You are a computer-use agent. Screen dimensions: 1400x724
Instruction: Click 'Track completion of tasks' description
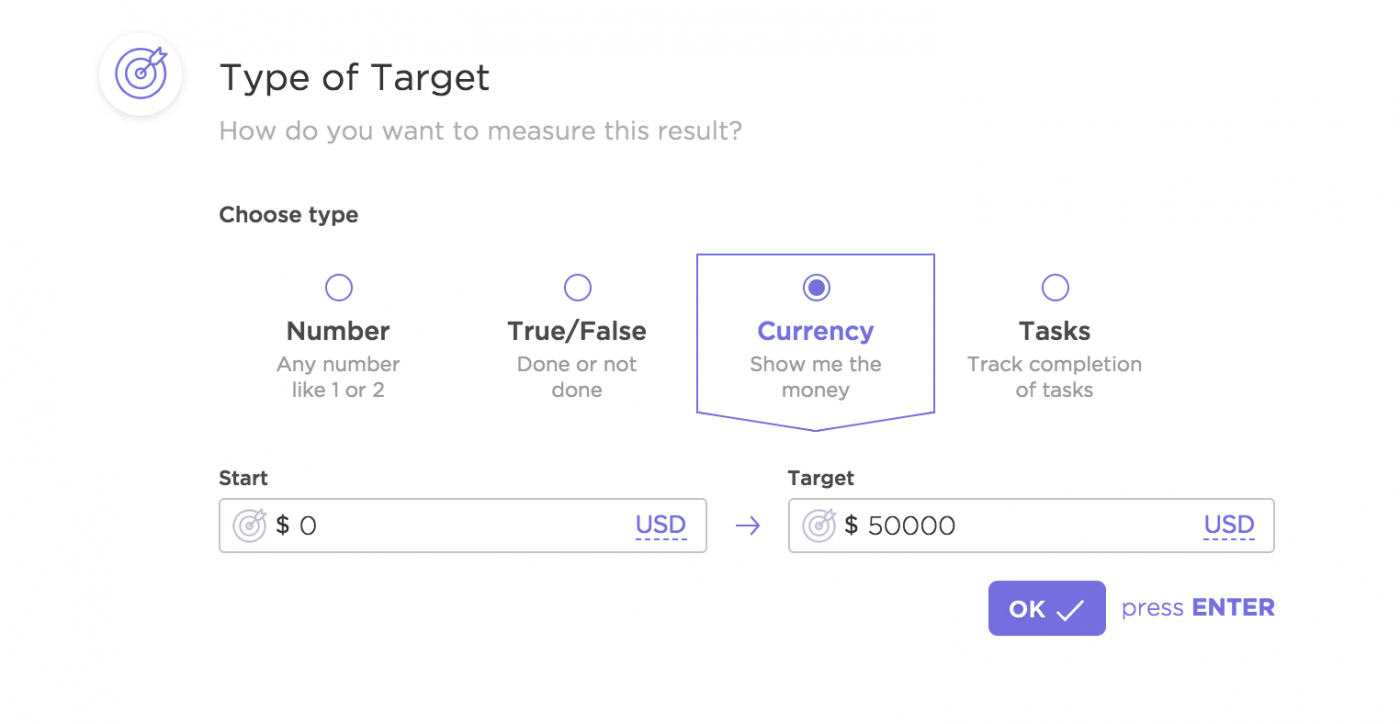(1055, 377)
